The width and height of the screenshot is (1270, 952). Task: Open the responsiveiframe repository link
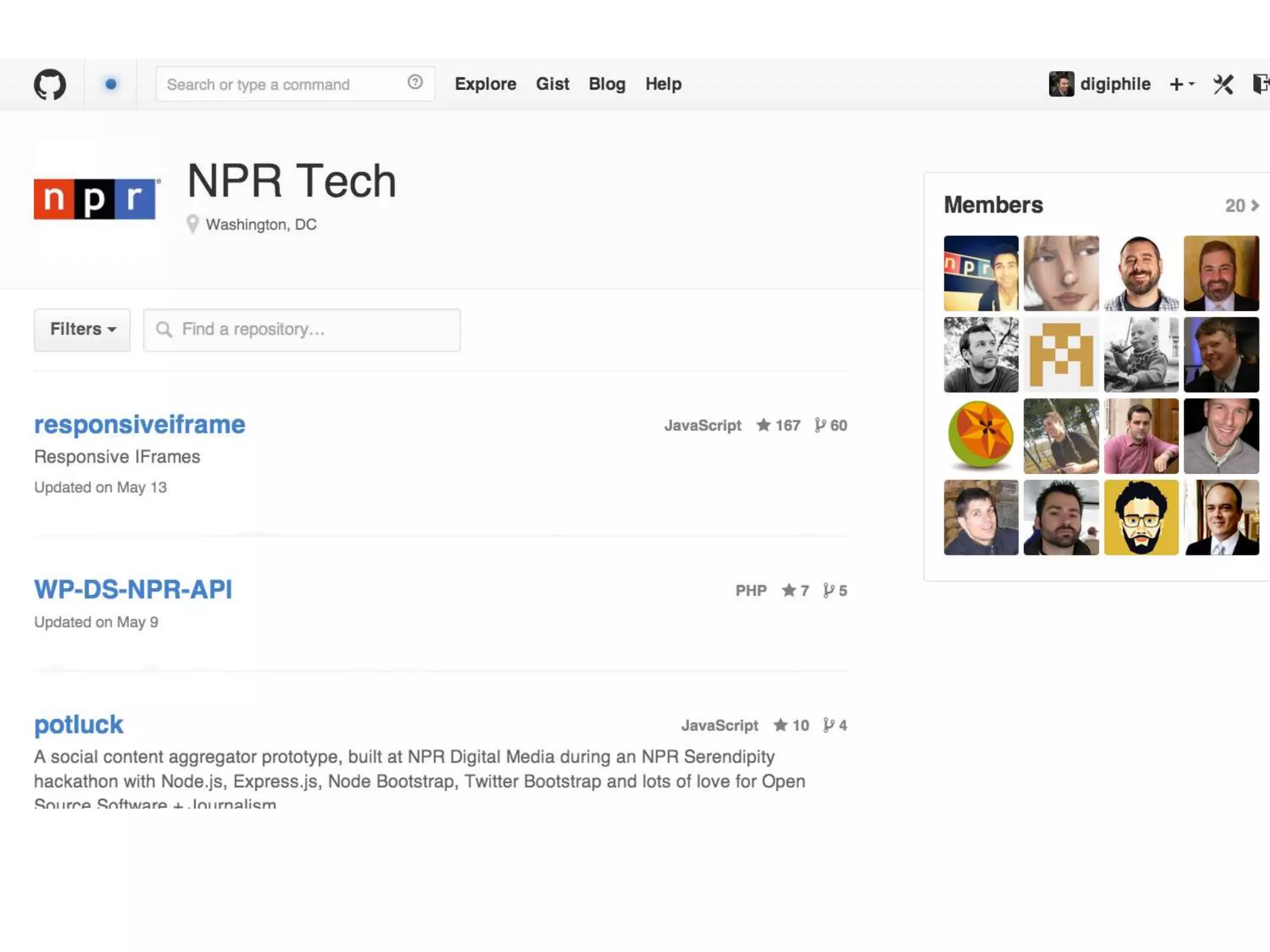tap(140, 425)
